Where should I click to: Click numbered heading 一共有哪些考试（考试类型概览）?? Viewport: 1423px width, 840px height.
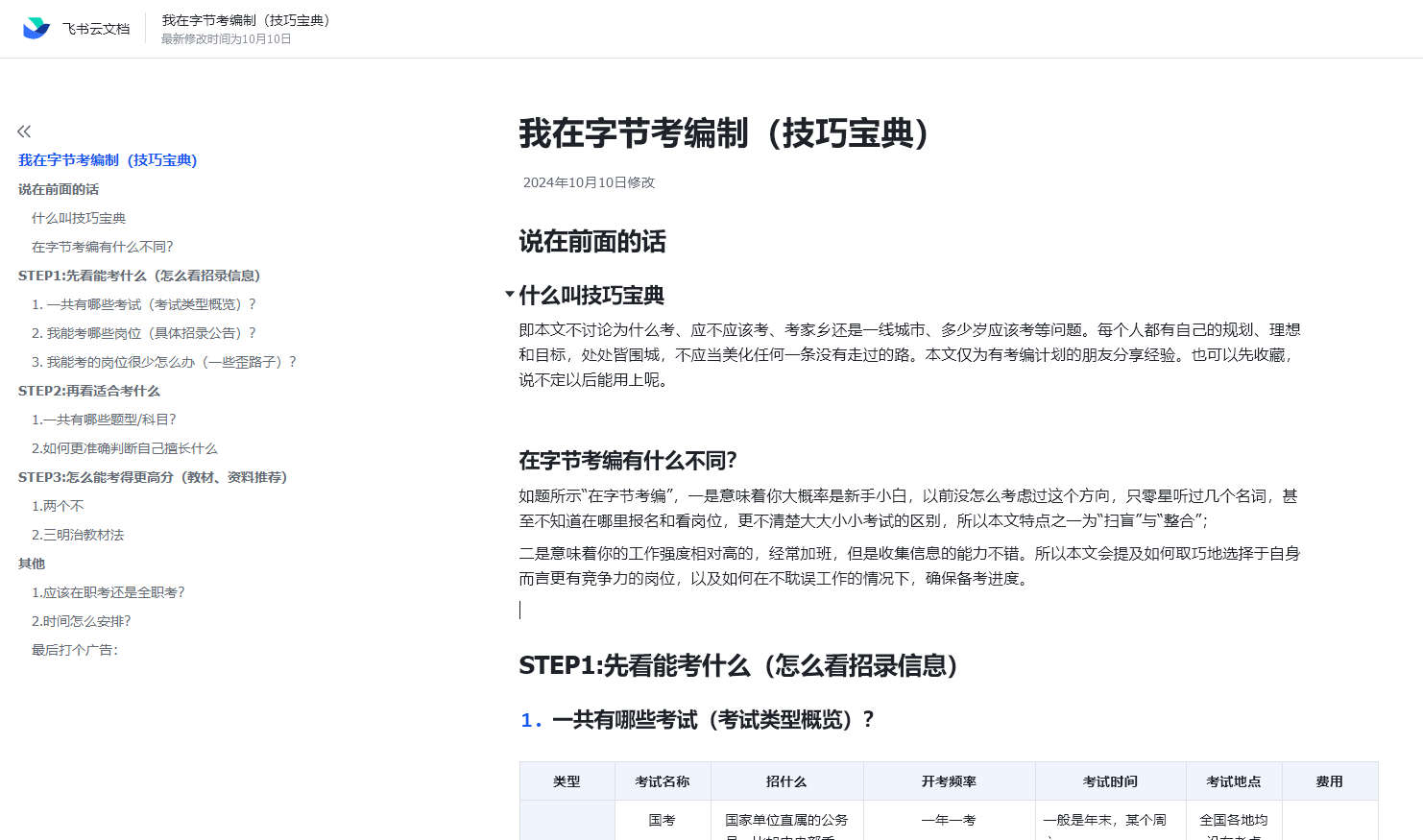pos(713,720)
